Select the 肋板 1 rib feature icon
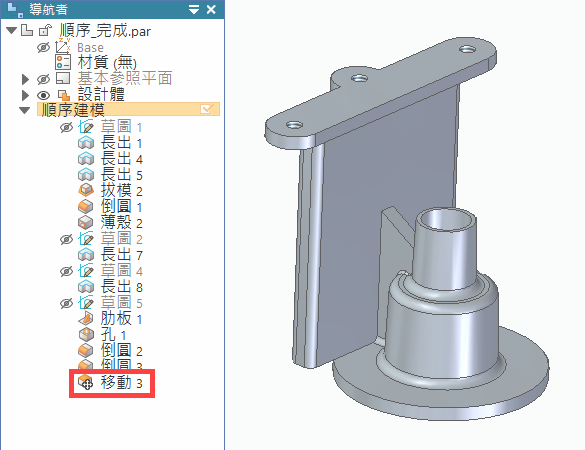This screenshot has height=450, width=585. click(86, 319)
